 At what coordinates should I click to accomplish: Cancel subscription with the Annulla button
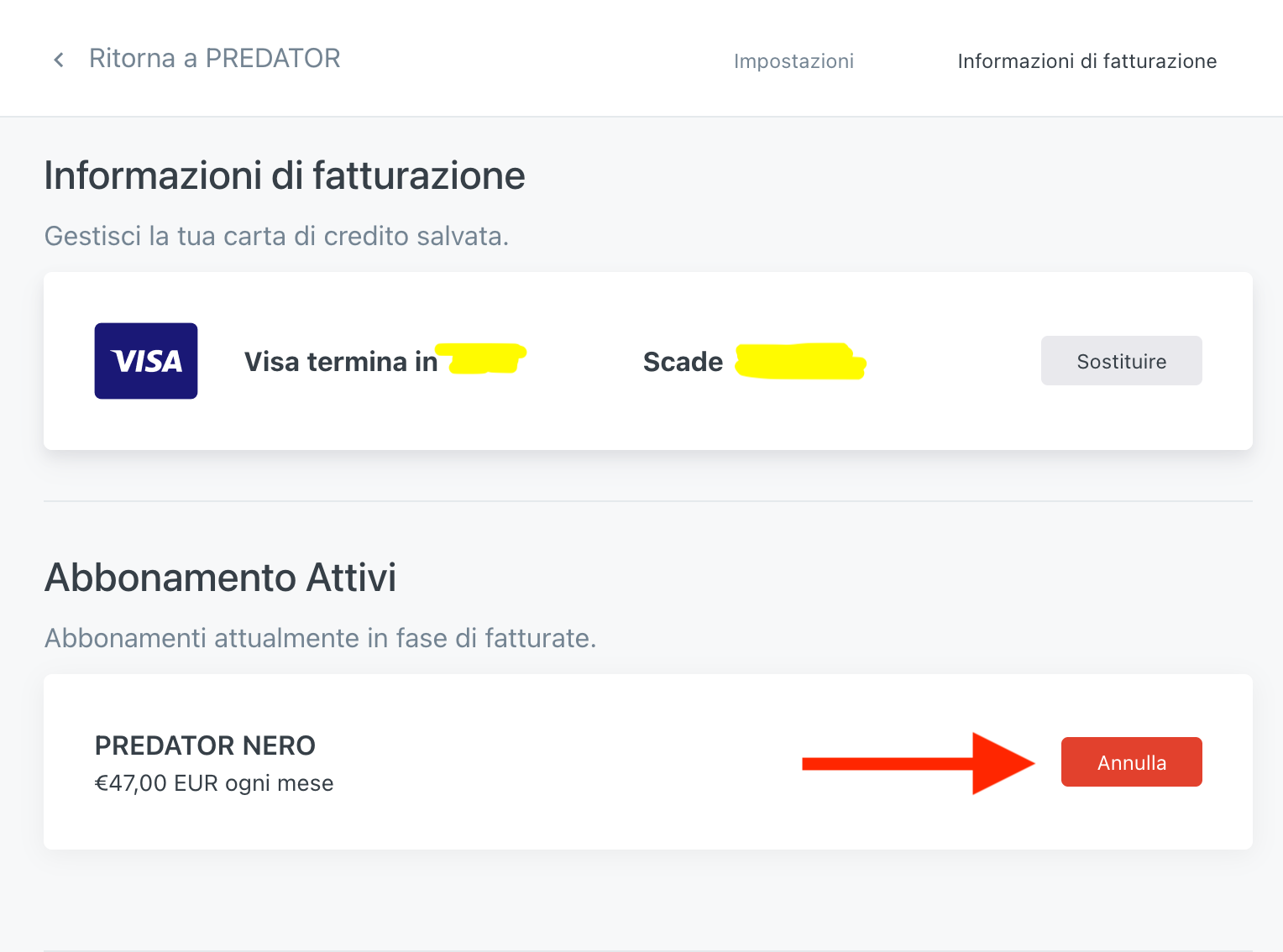coord(1131,762)
